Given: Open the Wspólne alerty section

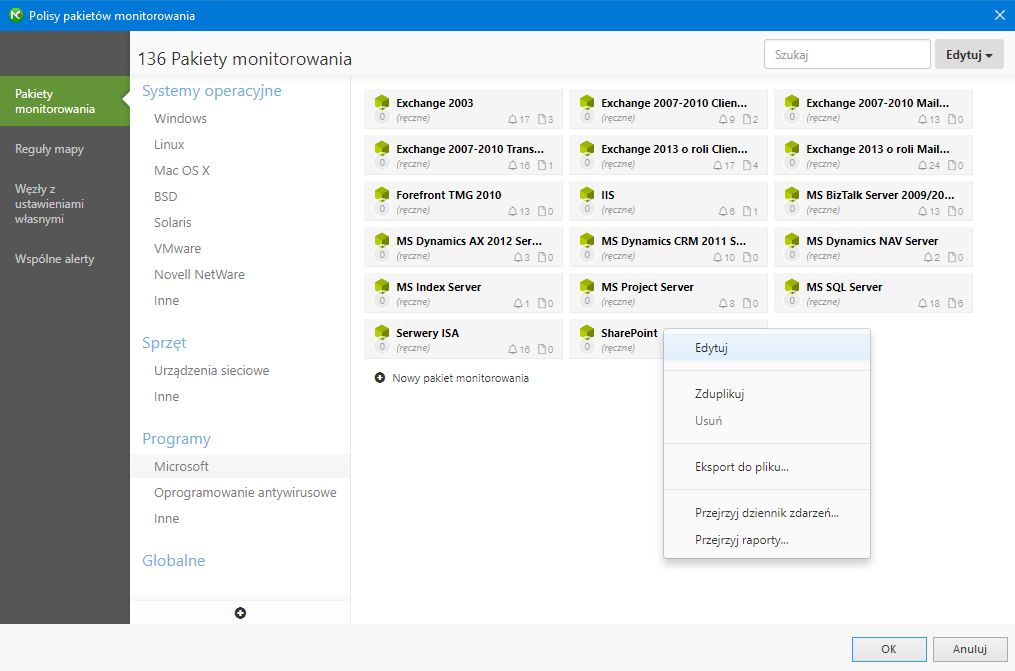Looking at the screenshot, I should point(54,259).
